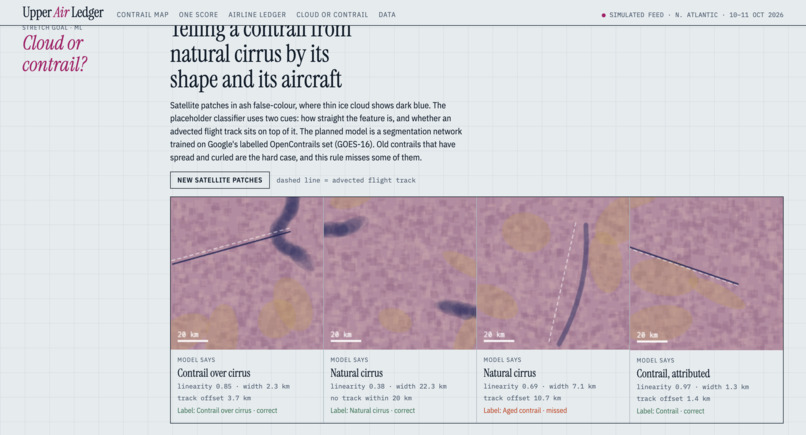Screen dimensions: 806x435
Task: Click 'Label: Contrail over cirrus · correct' text
Action: click(227, 410)
